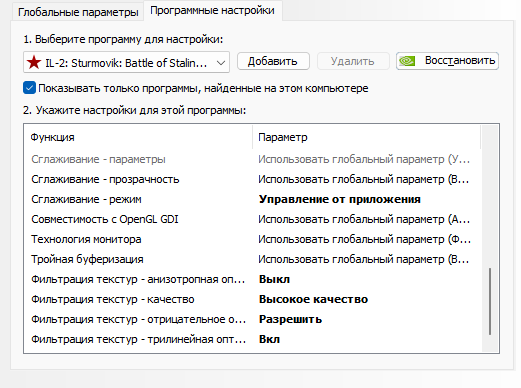
Task: Select Фильтрация текстур - отрицательное отклонение row
Action: point(253,319)
